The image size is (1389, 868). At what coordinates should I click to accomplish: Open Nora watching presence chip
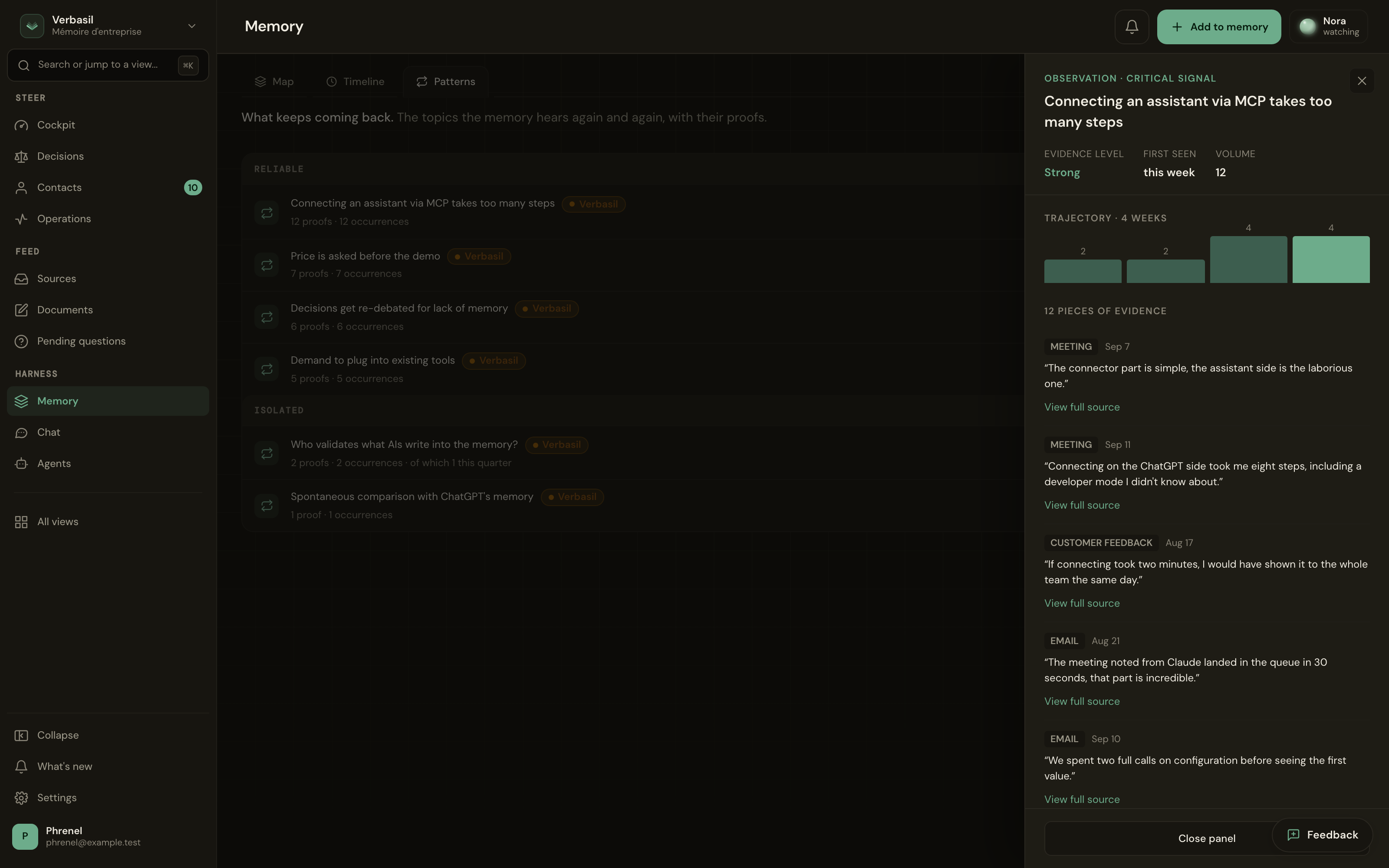1328,27
